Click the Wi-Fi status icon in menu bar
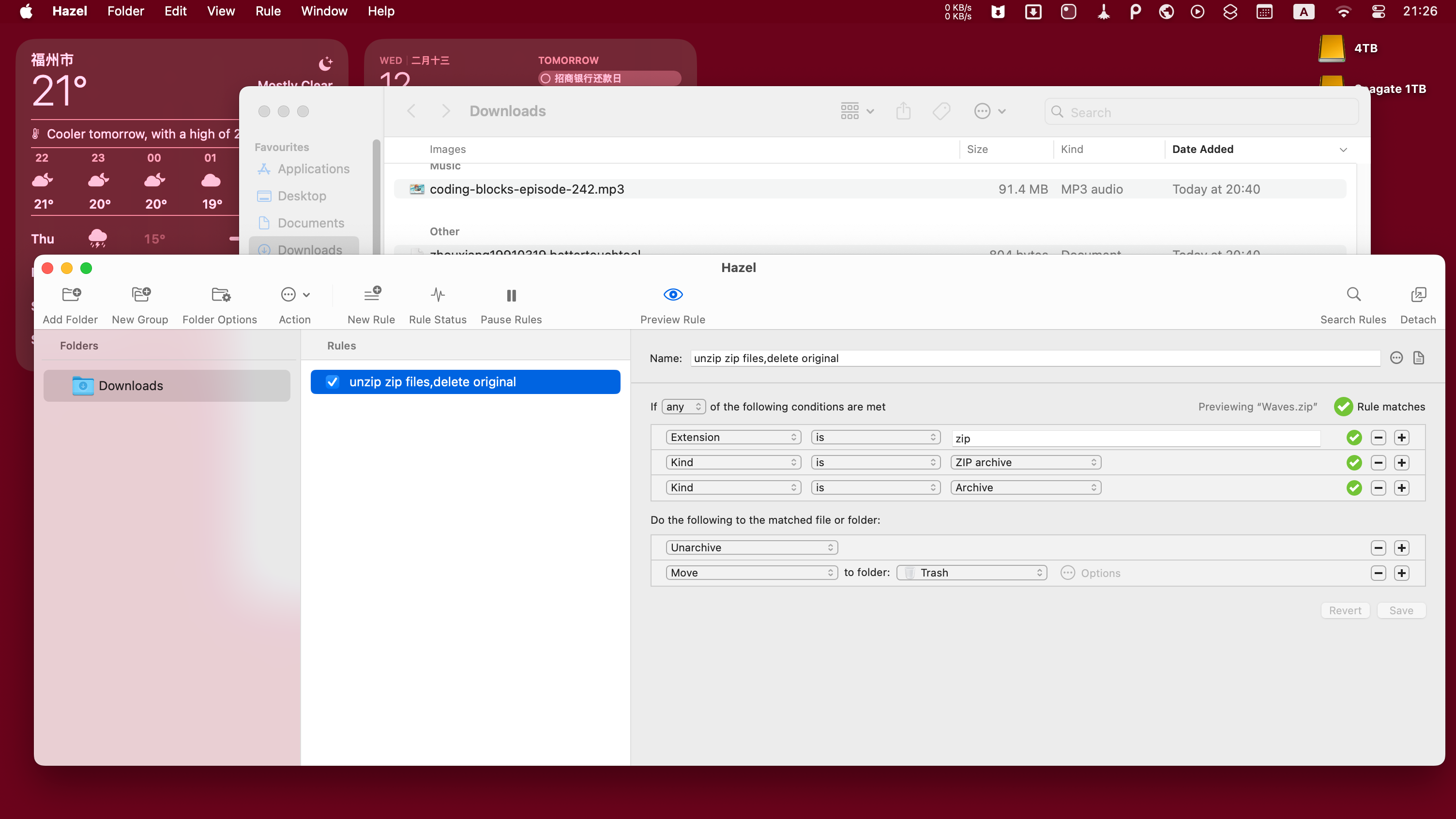 (1344, 11)
